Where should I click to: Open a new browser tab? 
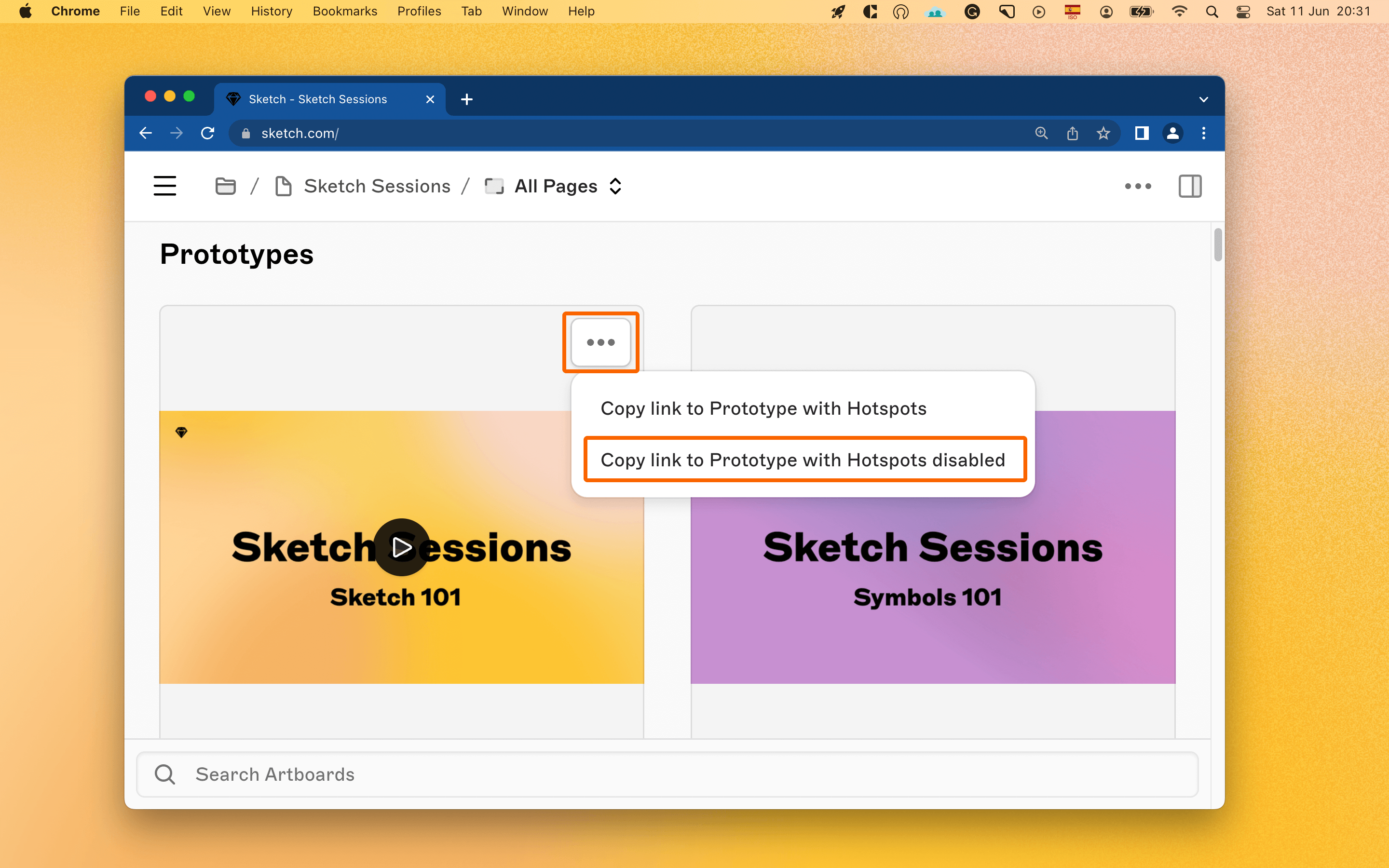(467, 99)
